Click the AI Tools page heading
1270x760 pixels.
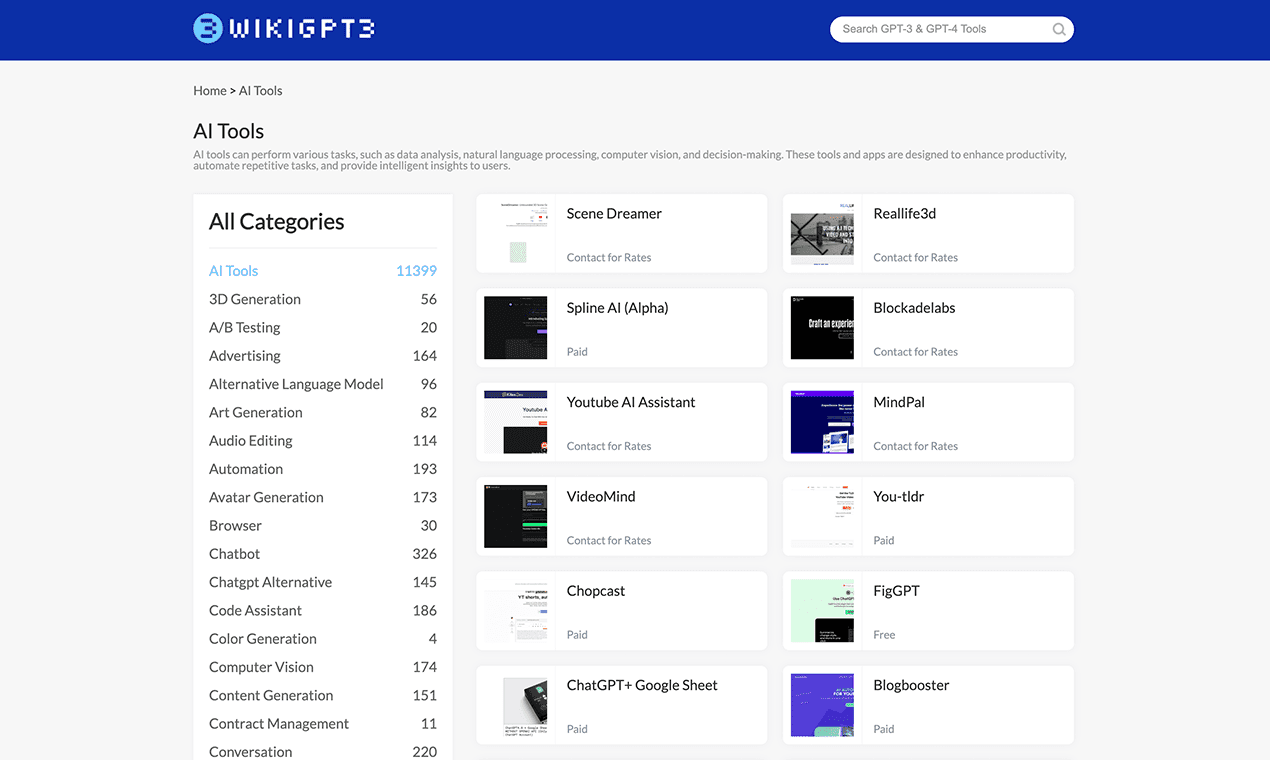(229, 131)
